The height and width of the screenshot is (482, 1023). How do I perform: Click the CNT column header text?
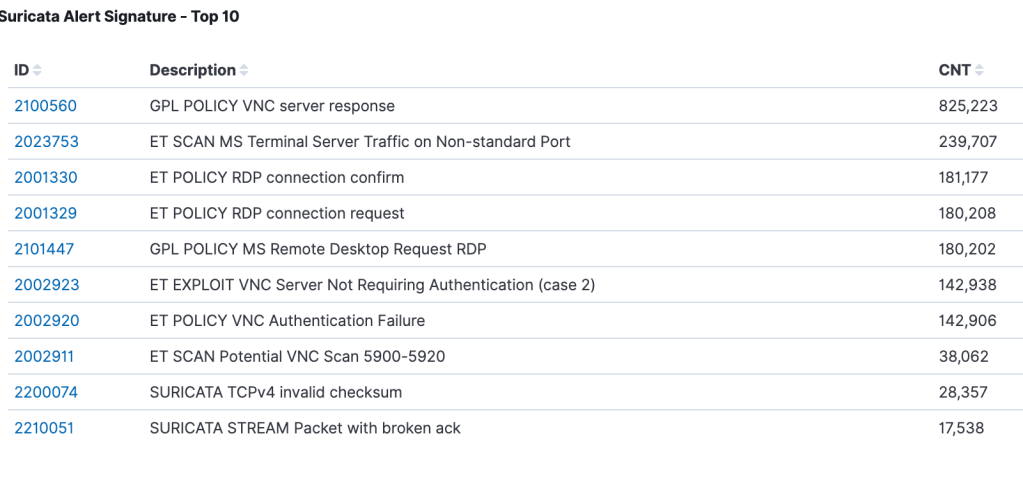[x=954, y=70]
